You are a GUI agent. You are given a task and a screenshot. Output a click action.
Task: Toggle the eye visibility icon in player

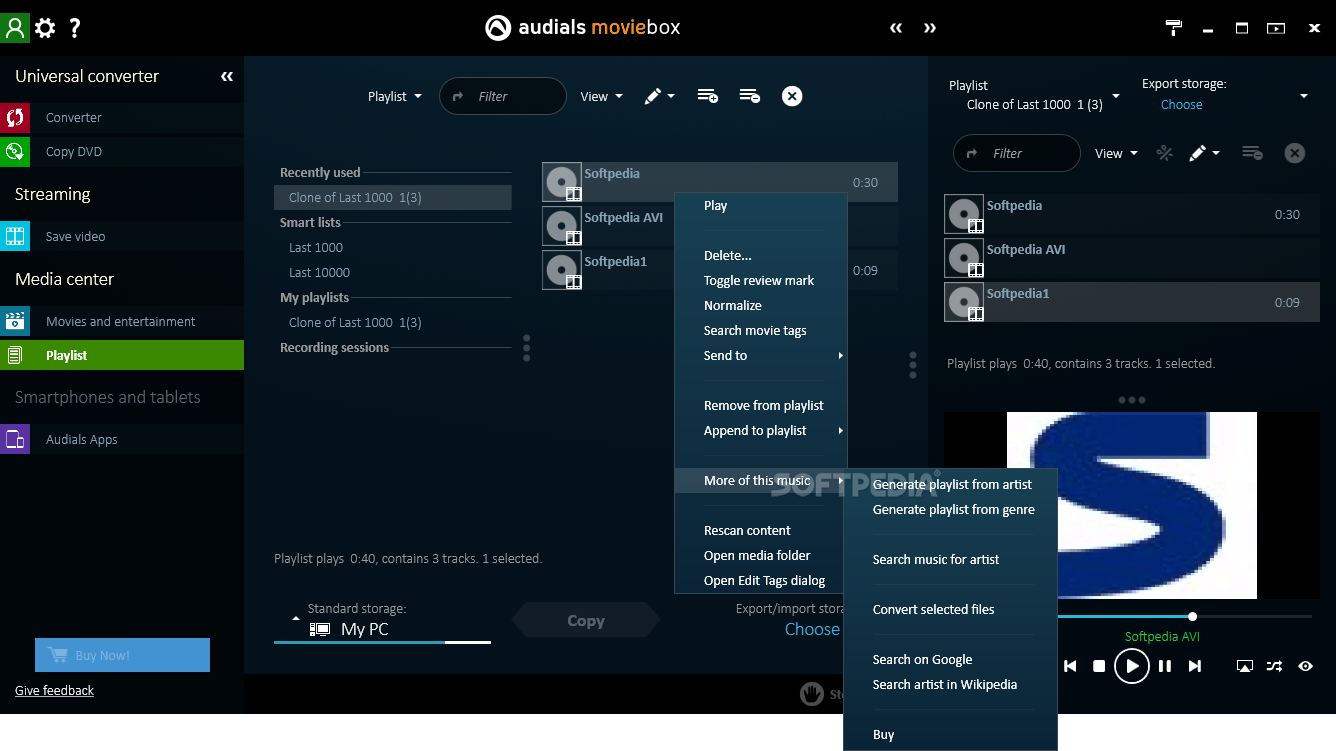(1305, 666)
